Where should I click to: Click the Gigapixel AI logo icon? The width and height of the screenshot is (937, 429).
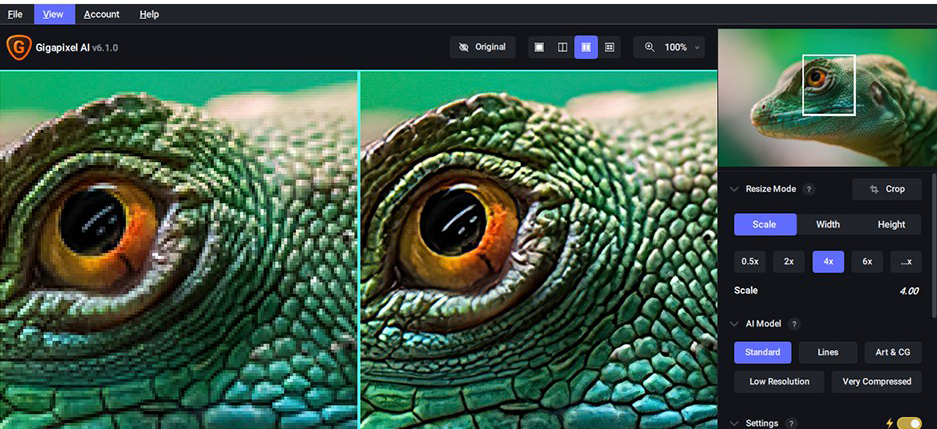[19, 47]
